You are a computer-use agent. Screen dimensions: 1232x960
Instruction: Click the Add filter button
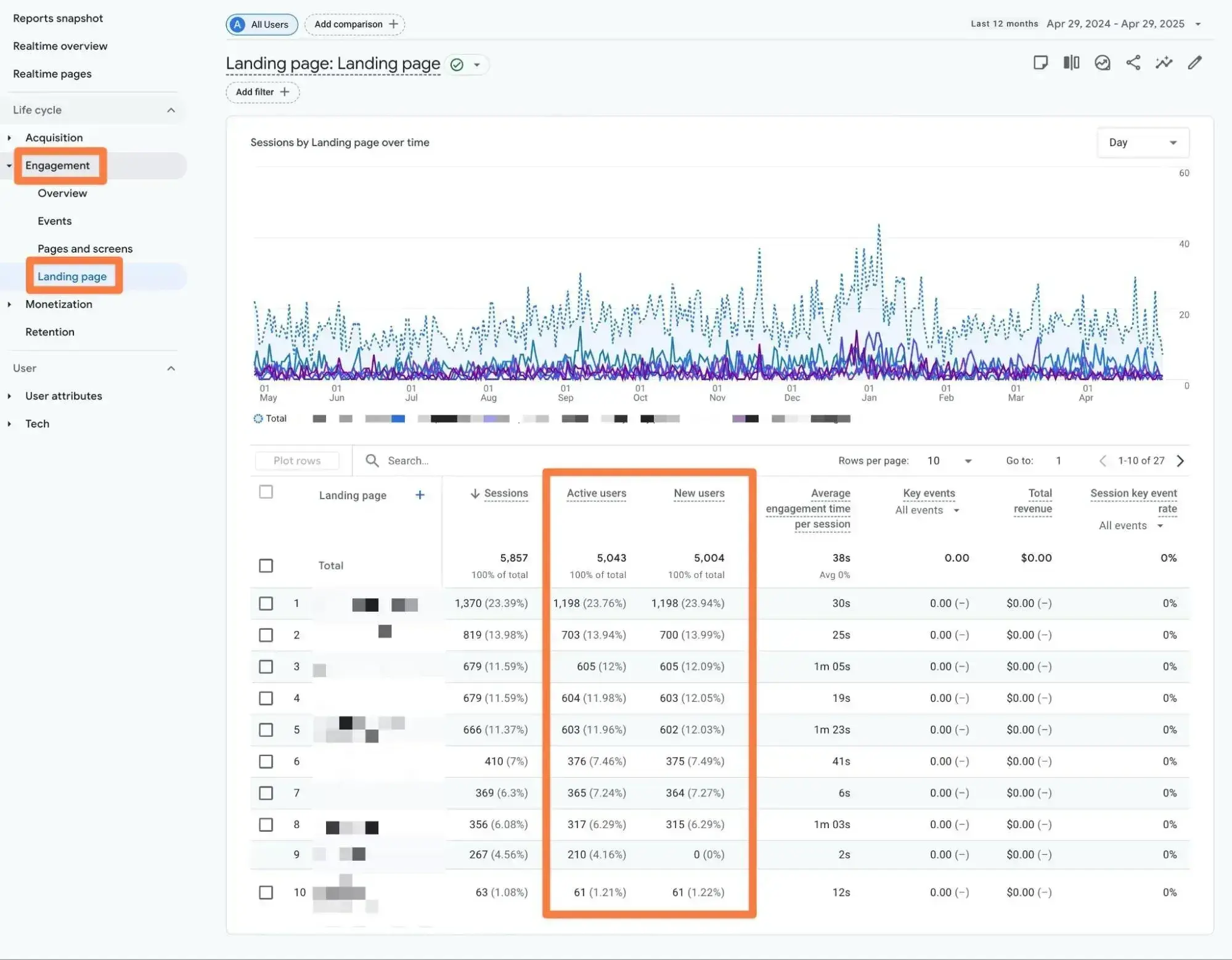pyautogui.click(x=262, y=92)
